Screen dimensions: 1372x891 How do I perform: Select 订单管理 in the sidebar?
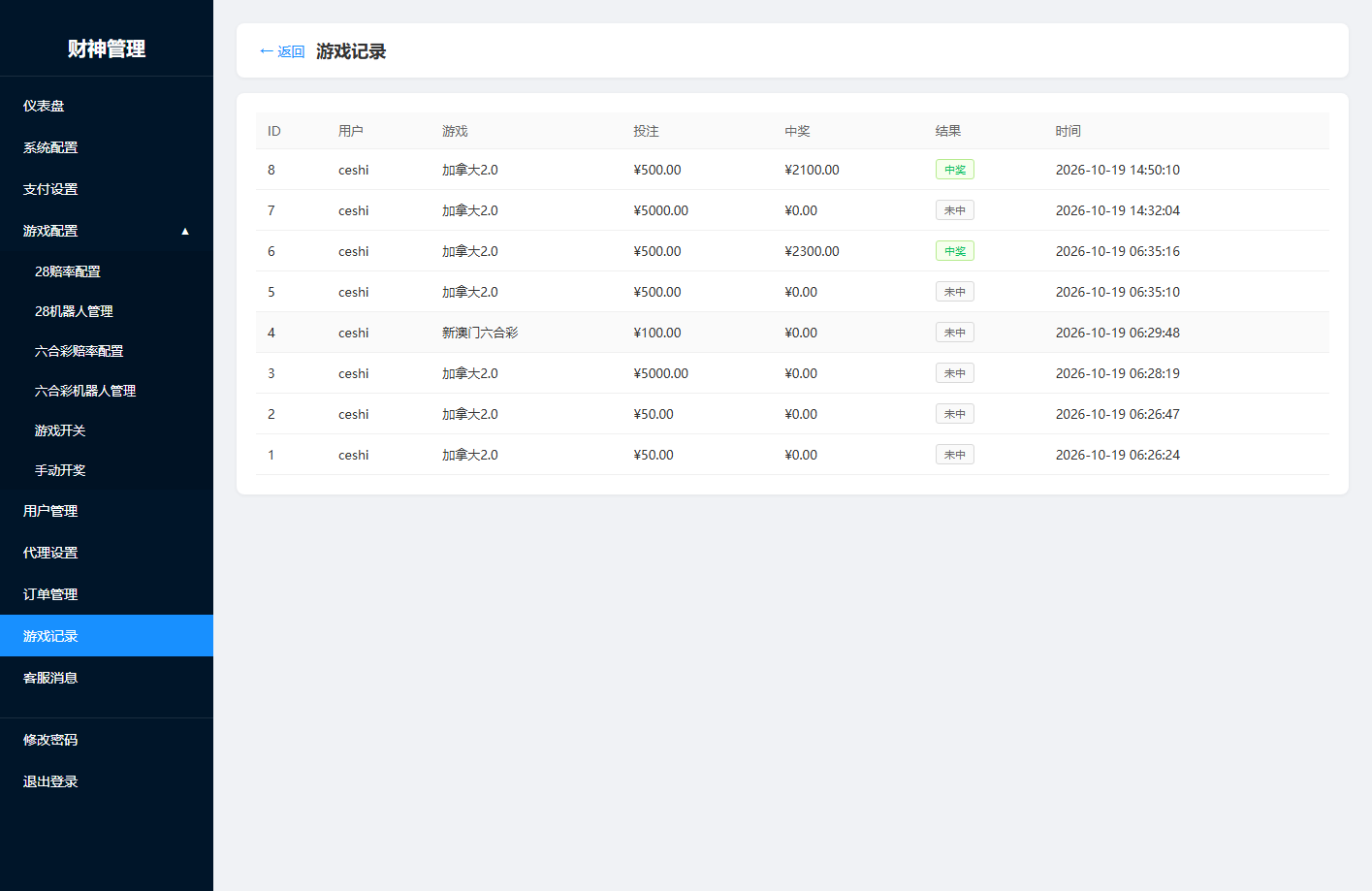(x=107, y=594)
